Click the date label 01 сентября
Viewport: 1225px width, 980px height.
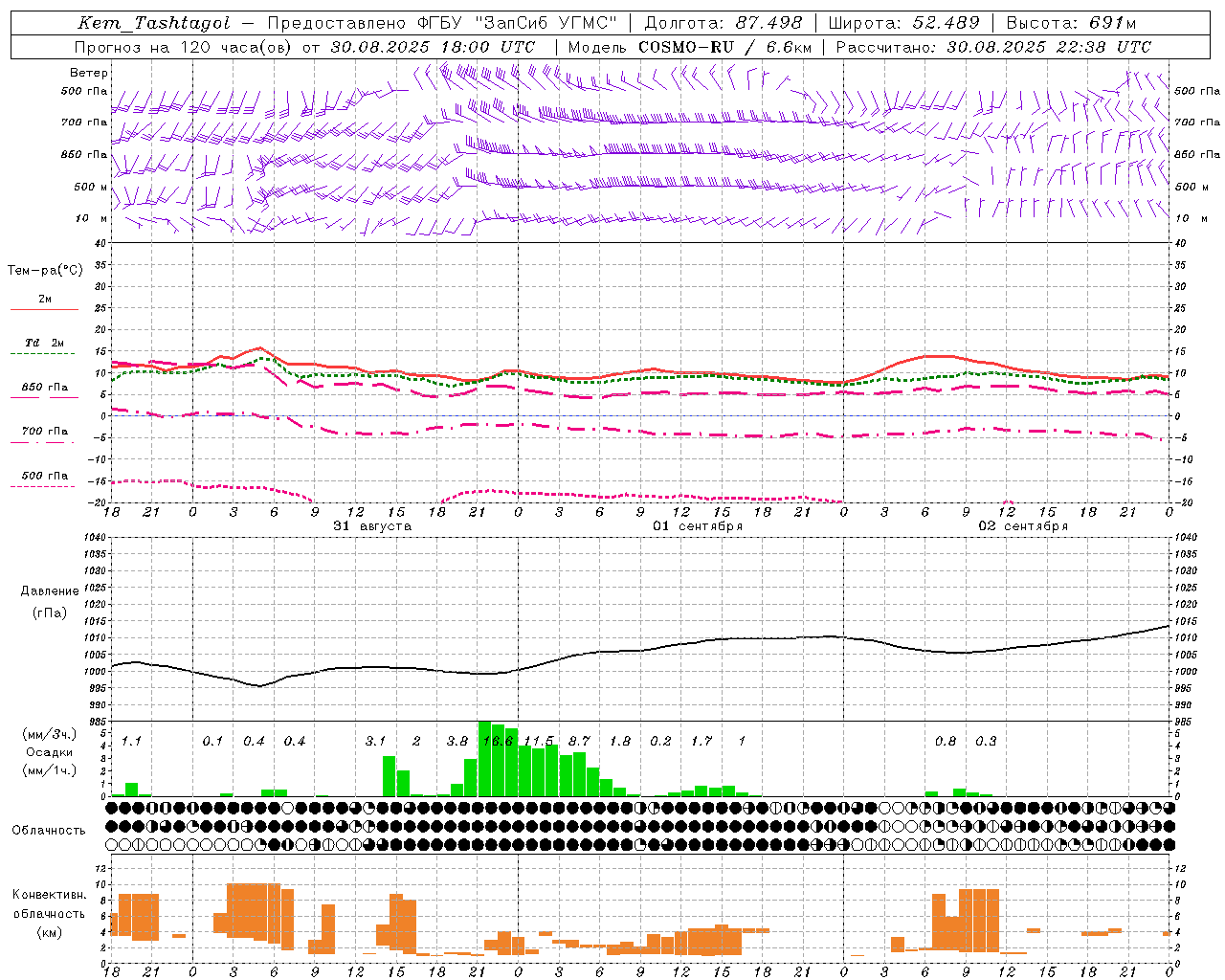[x=698, y=526]
